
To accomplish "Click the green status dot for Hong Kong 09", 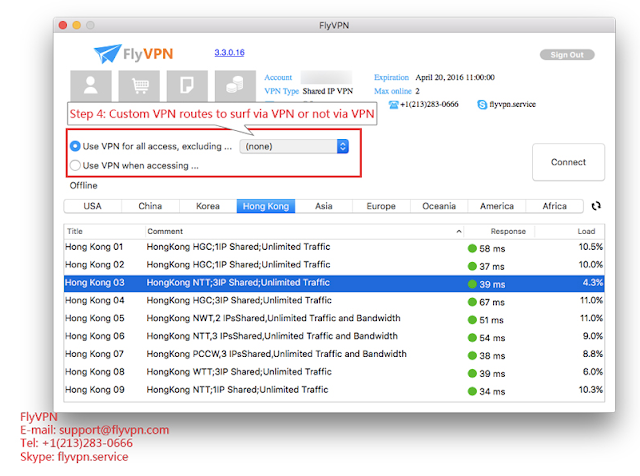I will tap(472, 391).
